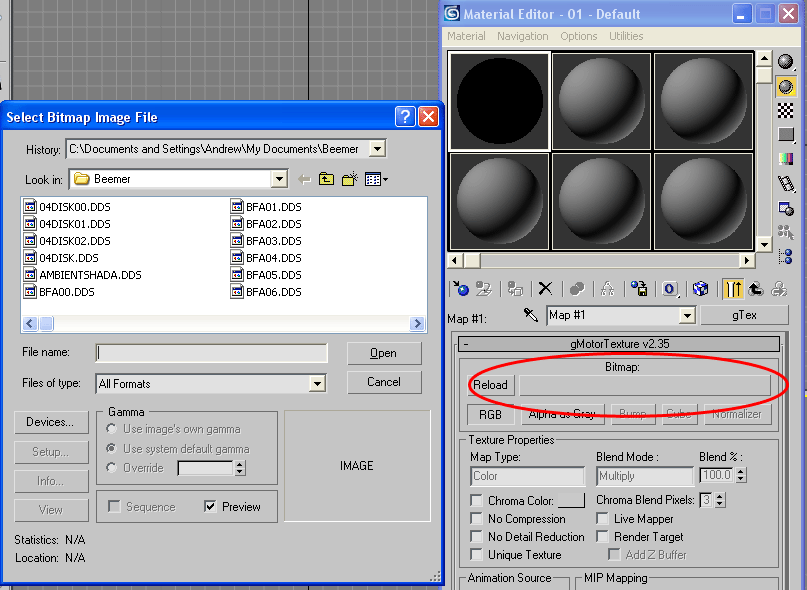Click the Reset Map/Mtl delete icon
The height and width of the screenshot is (590, 807).
545,289
